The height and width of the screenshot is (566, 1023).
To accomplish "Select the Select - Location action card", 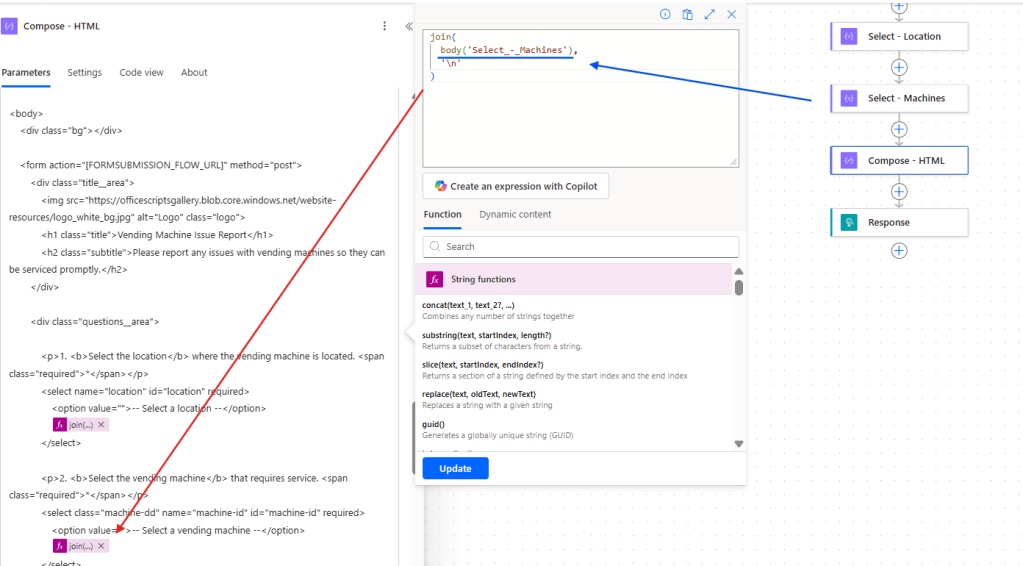I will pyautogui.click(x=899, y=37).
